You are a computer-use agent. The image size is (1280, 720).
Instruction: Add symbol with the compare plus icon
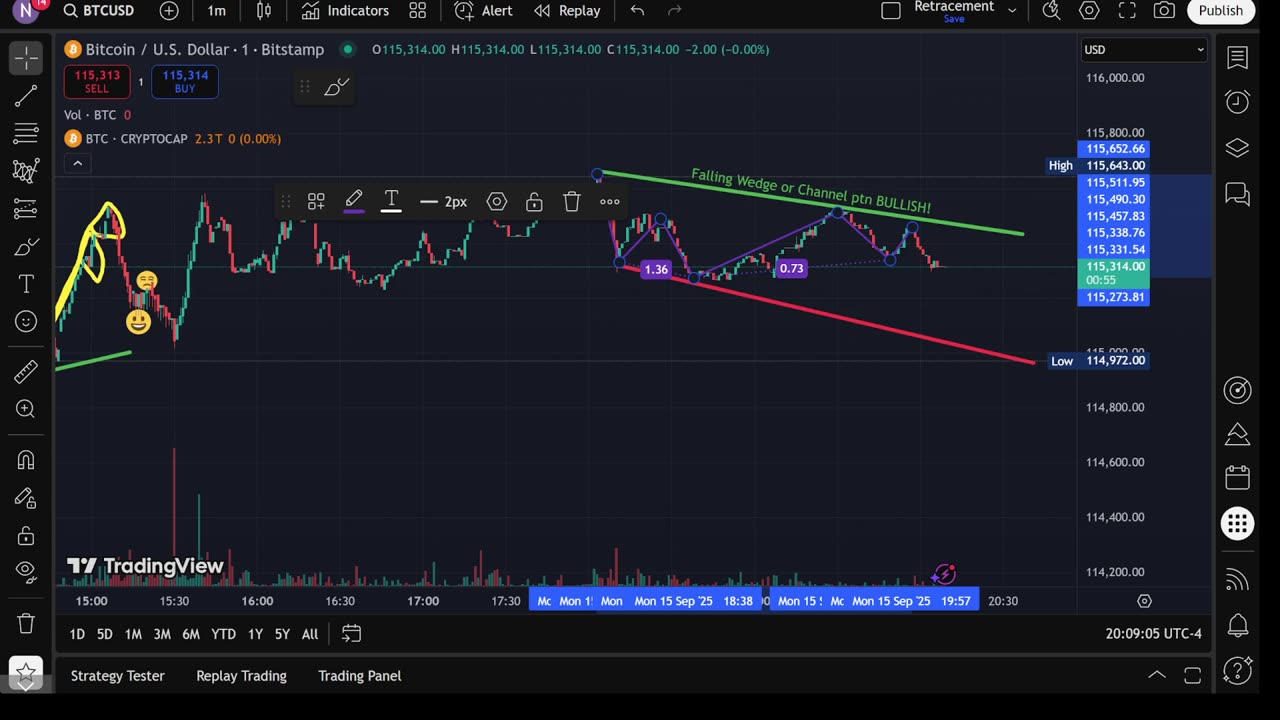pos(169,11)
